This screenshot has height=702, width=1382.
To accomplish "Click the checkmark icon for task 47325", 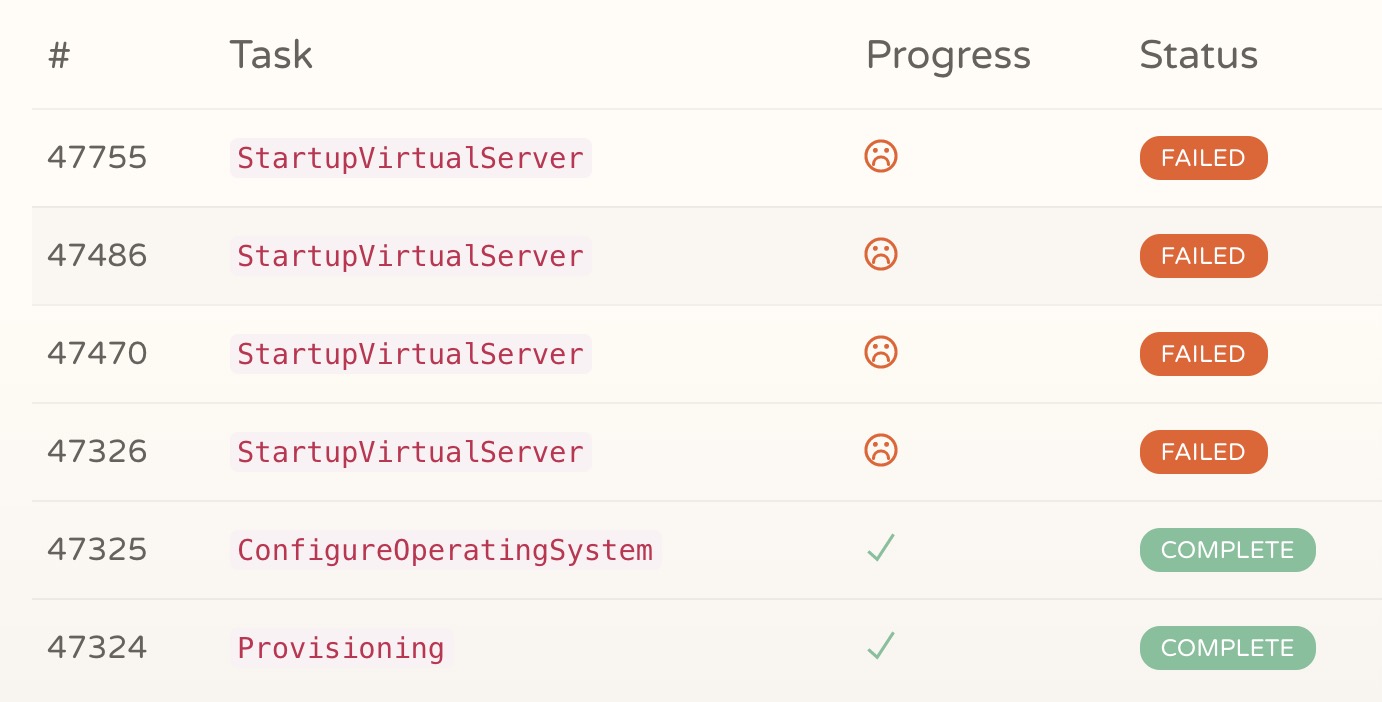I will pyautogui.click(x=881, y=548).
